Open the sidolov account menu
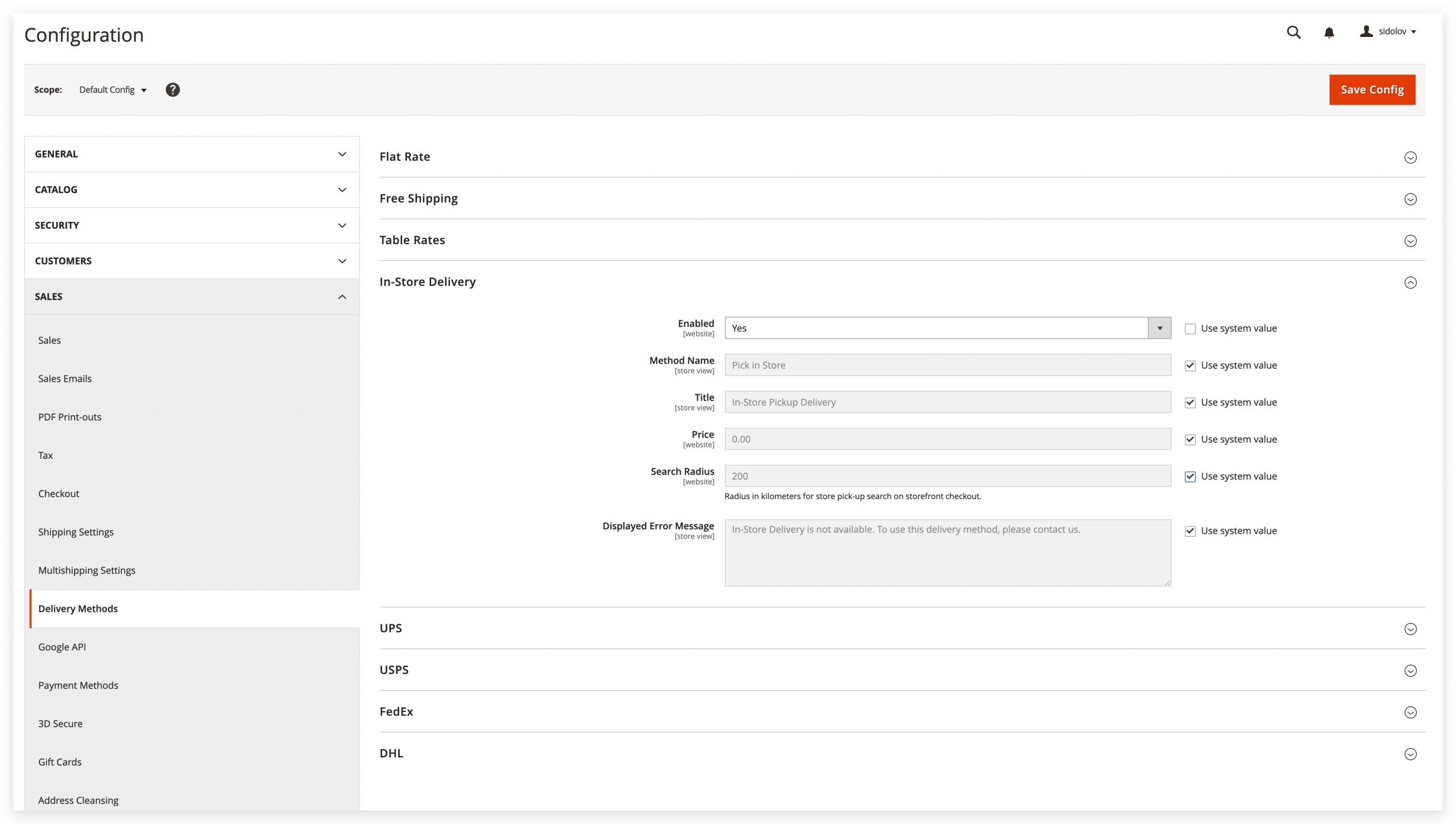 [x=1388, y=31]
